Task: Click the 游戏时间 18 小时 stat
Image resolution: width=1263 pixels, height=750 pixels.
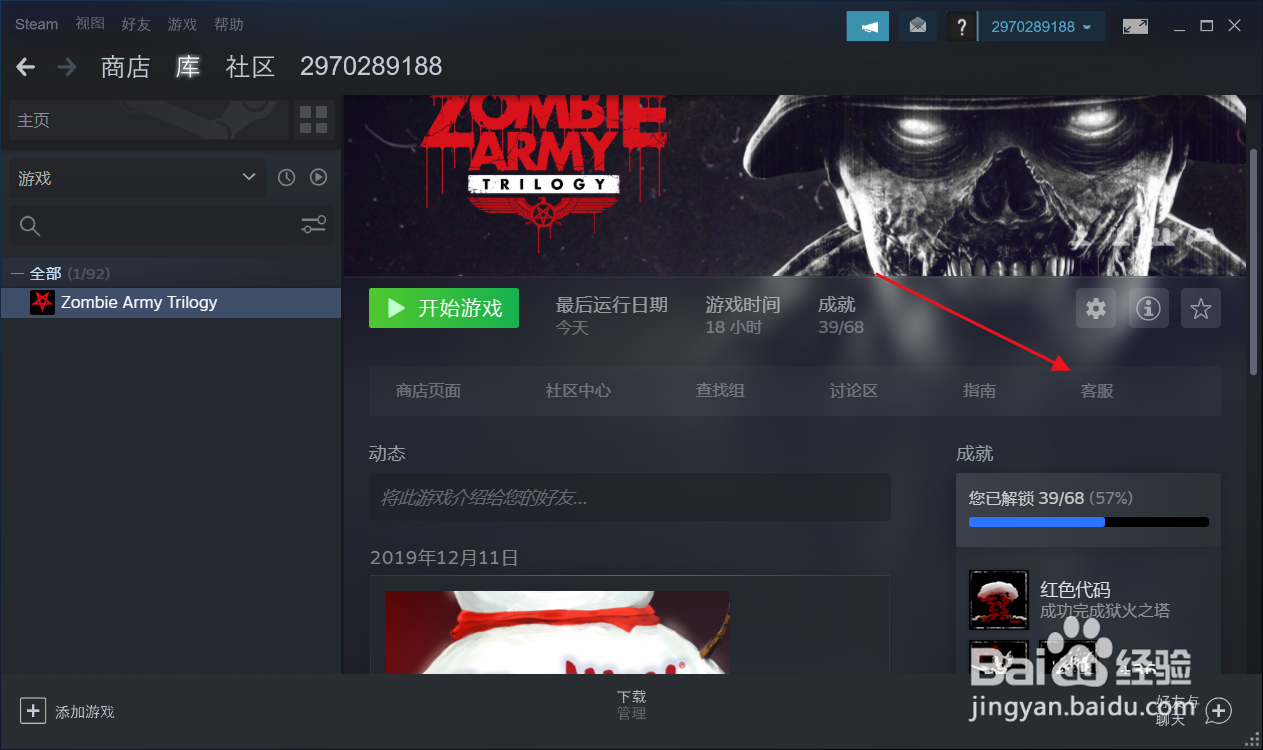Action: coord(743,315)
